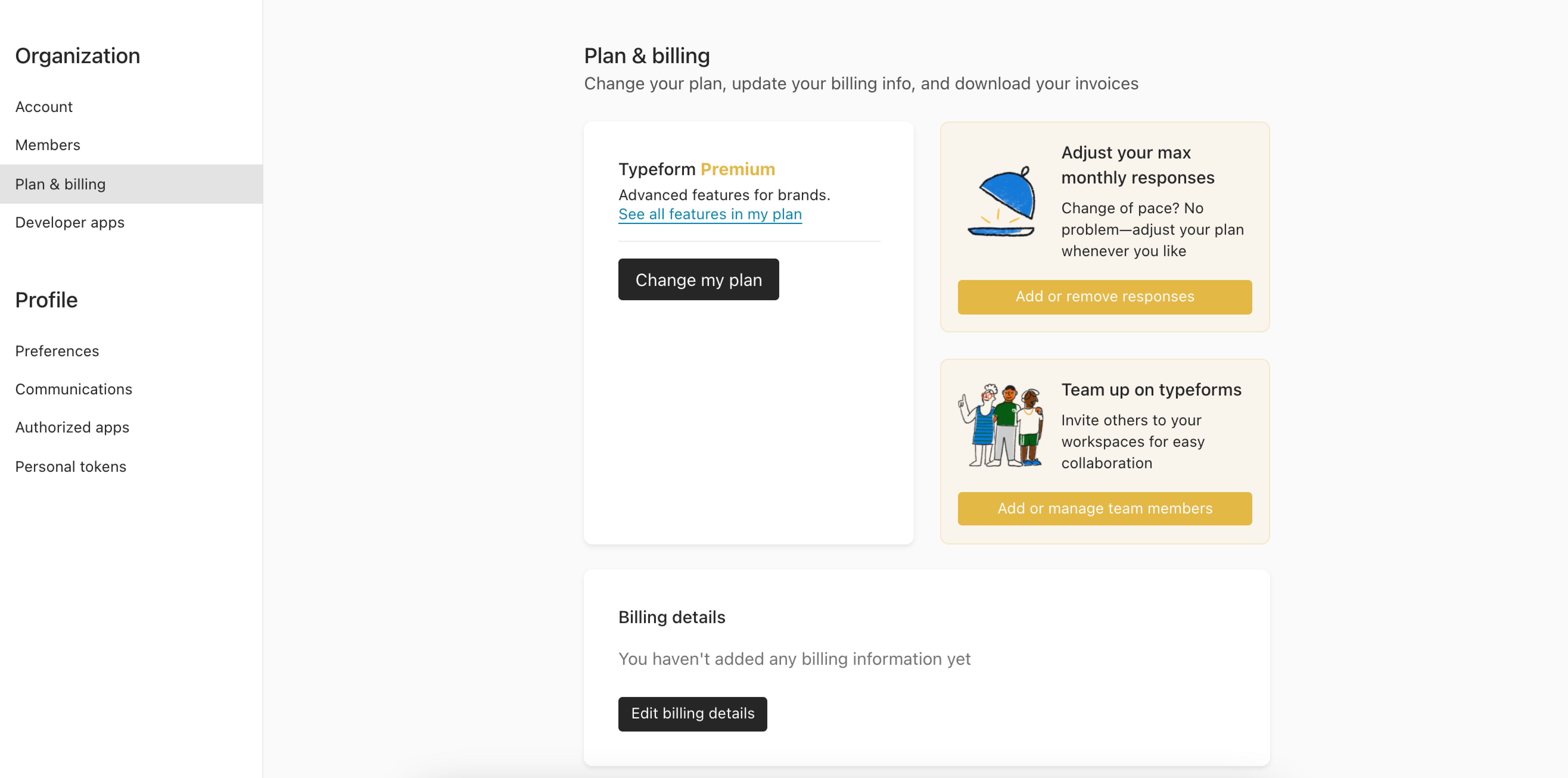Click Adjust your max monthly responses heading
This screenshot has height=778, width=1568.
(1138, 165)
